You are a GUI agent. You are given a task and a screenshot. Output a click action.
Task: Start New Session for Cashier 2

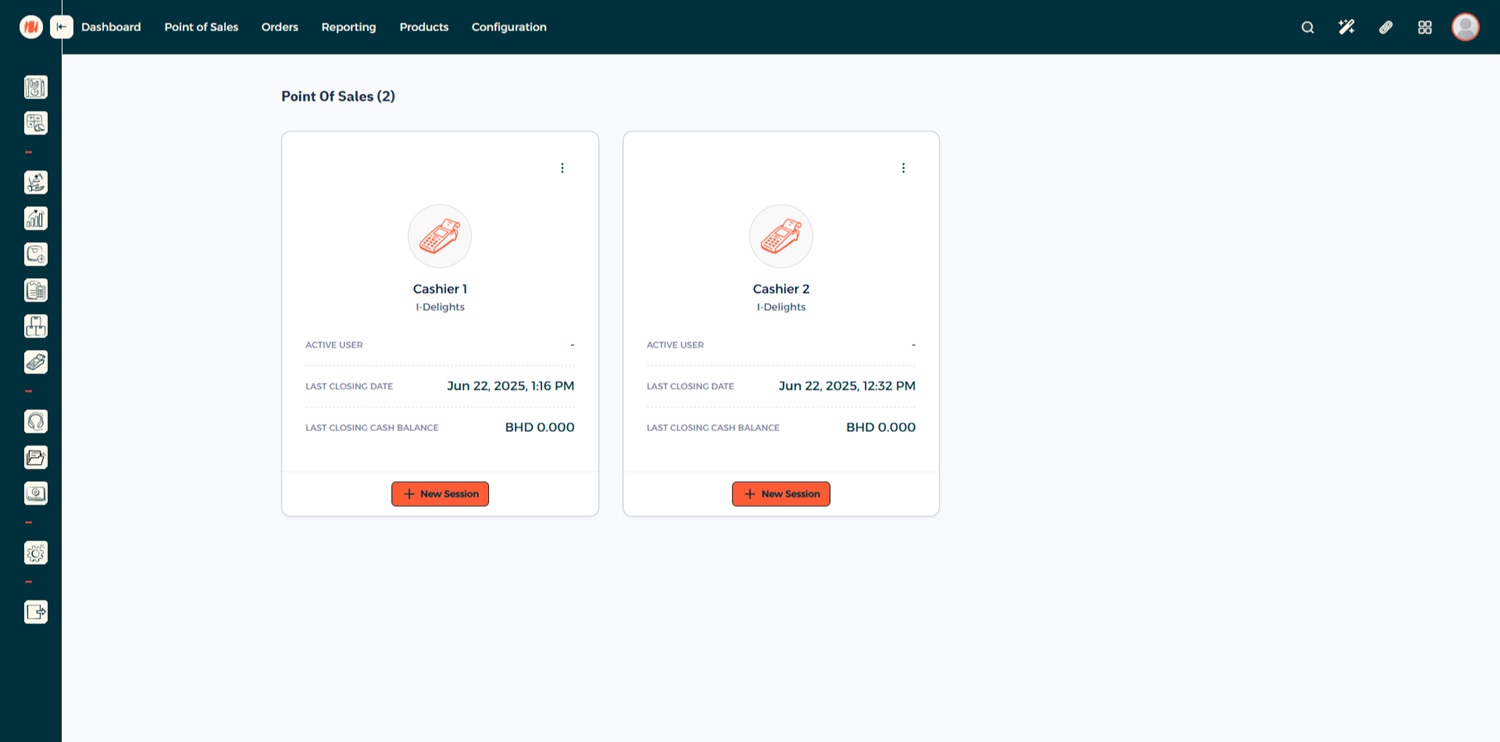[781, 494]
